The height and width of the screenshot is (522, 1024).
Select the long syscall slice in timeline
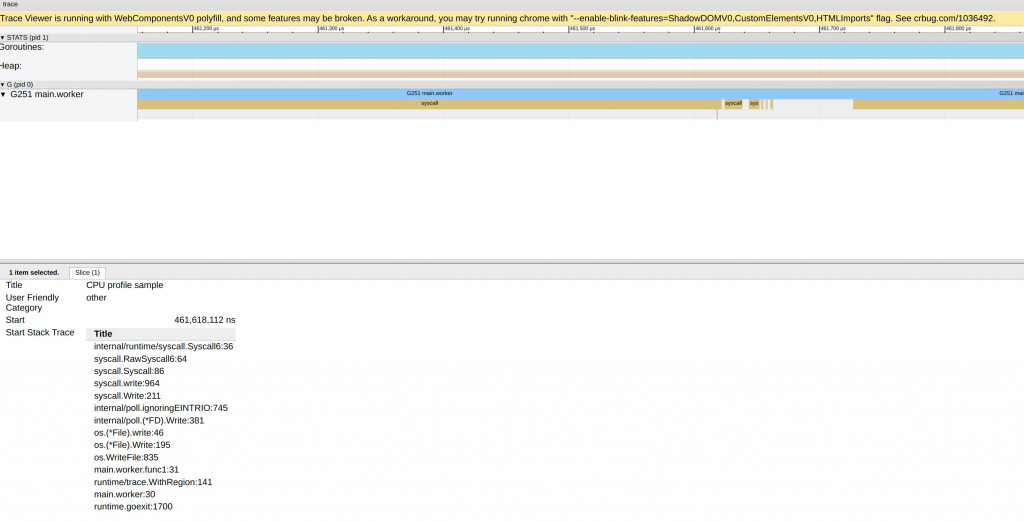coord(429,103)
